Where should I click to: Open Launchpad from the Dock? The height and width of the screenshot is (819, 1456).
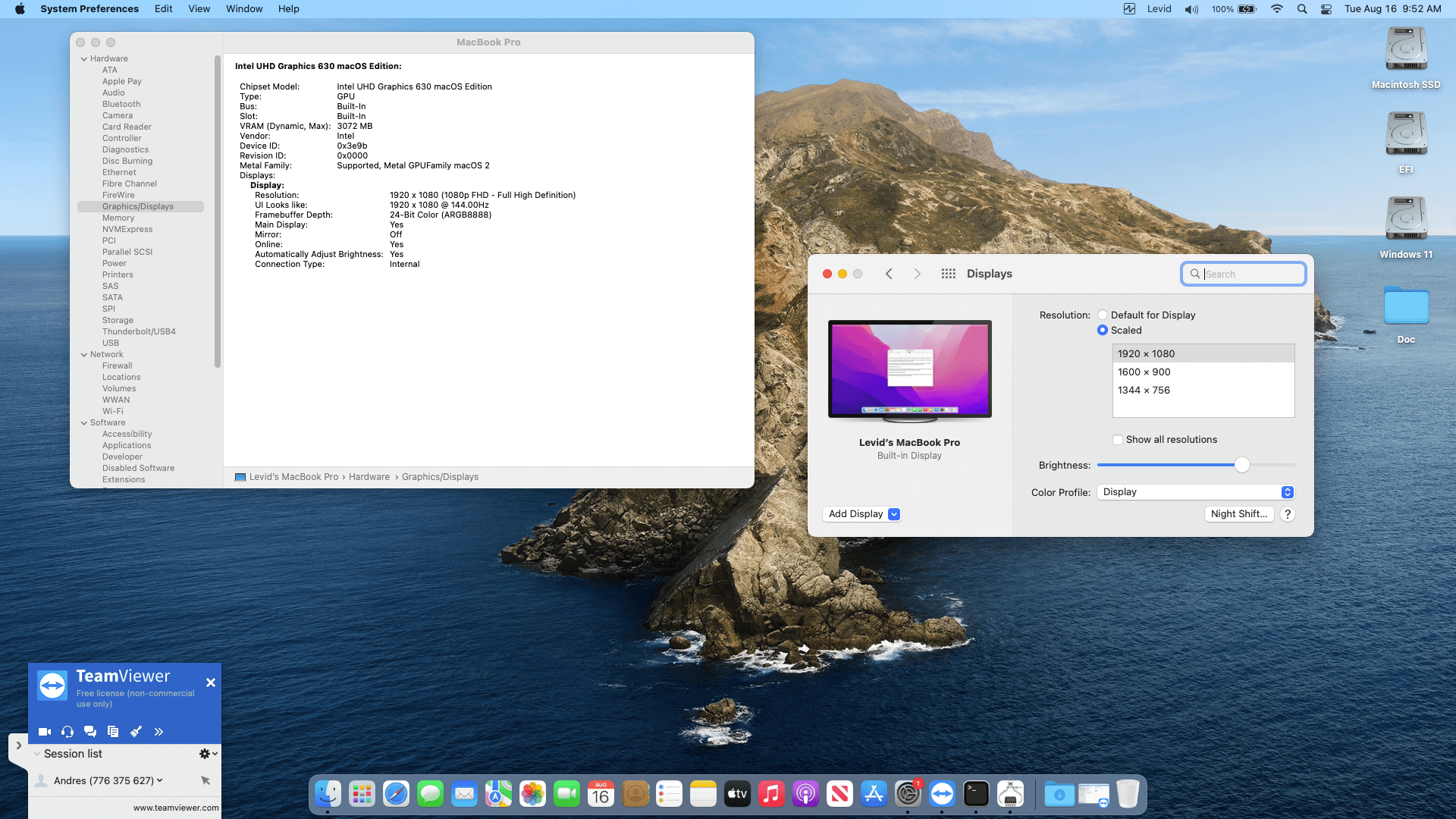pos(362,794)
